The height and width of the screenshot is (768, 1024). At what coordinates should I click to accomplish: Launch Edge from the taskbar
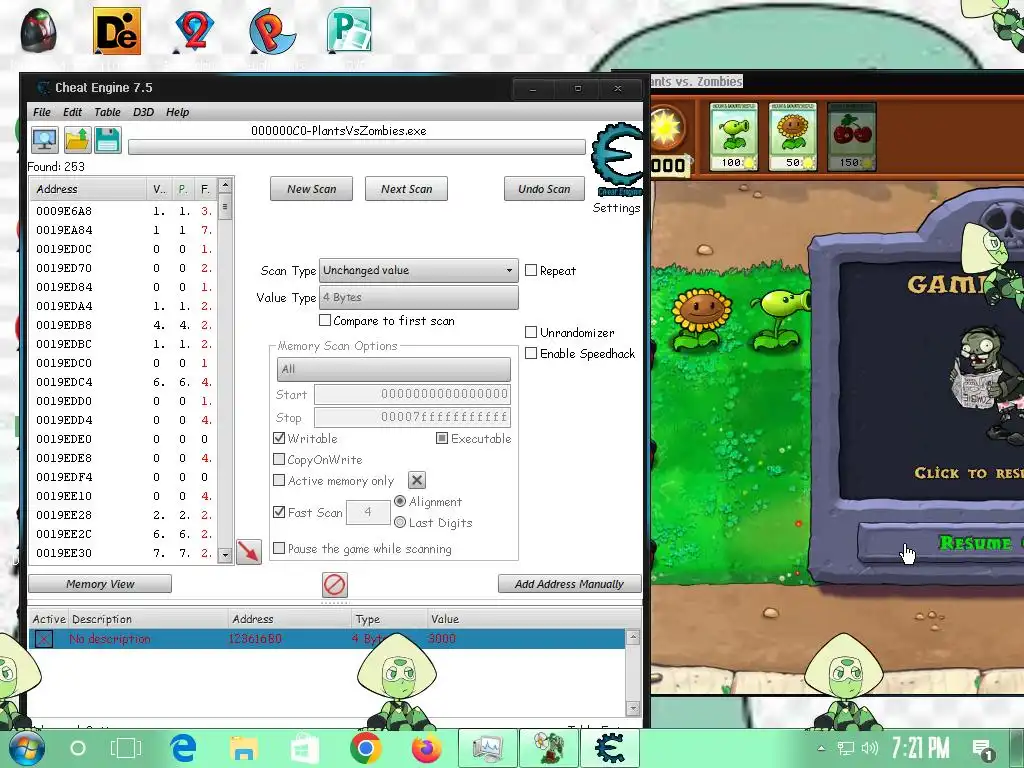coord(184,748)
